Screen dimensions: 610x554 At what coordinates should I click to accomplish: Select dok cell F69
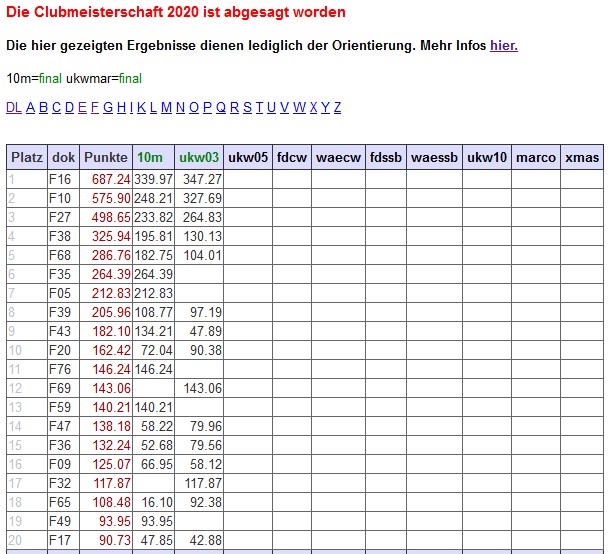click(63, 388)
